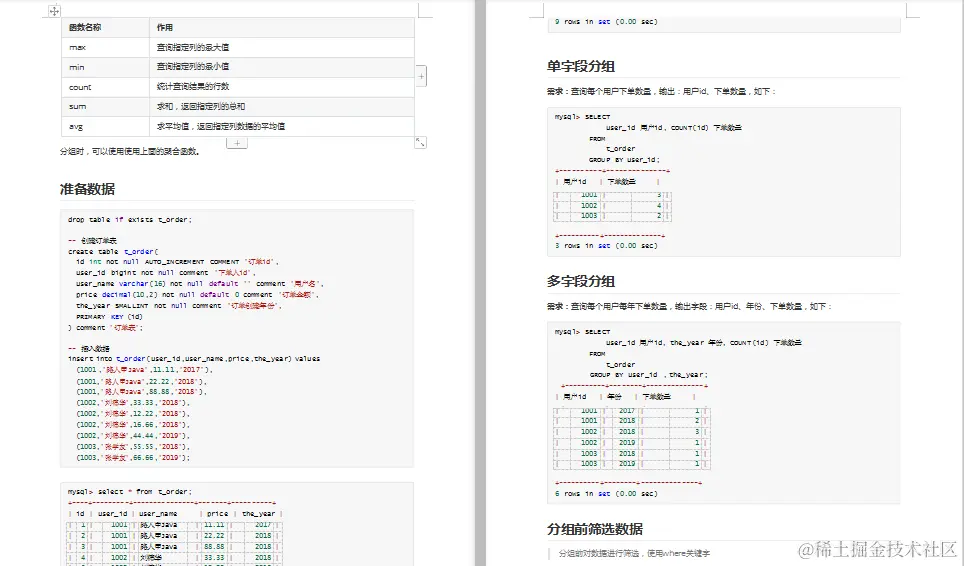This screenshot has width=964, height=566.
Task: Click the insert row containing 44.44
Action: [x=133, y=436]
